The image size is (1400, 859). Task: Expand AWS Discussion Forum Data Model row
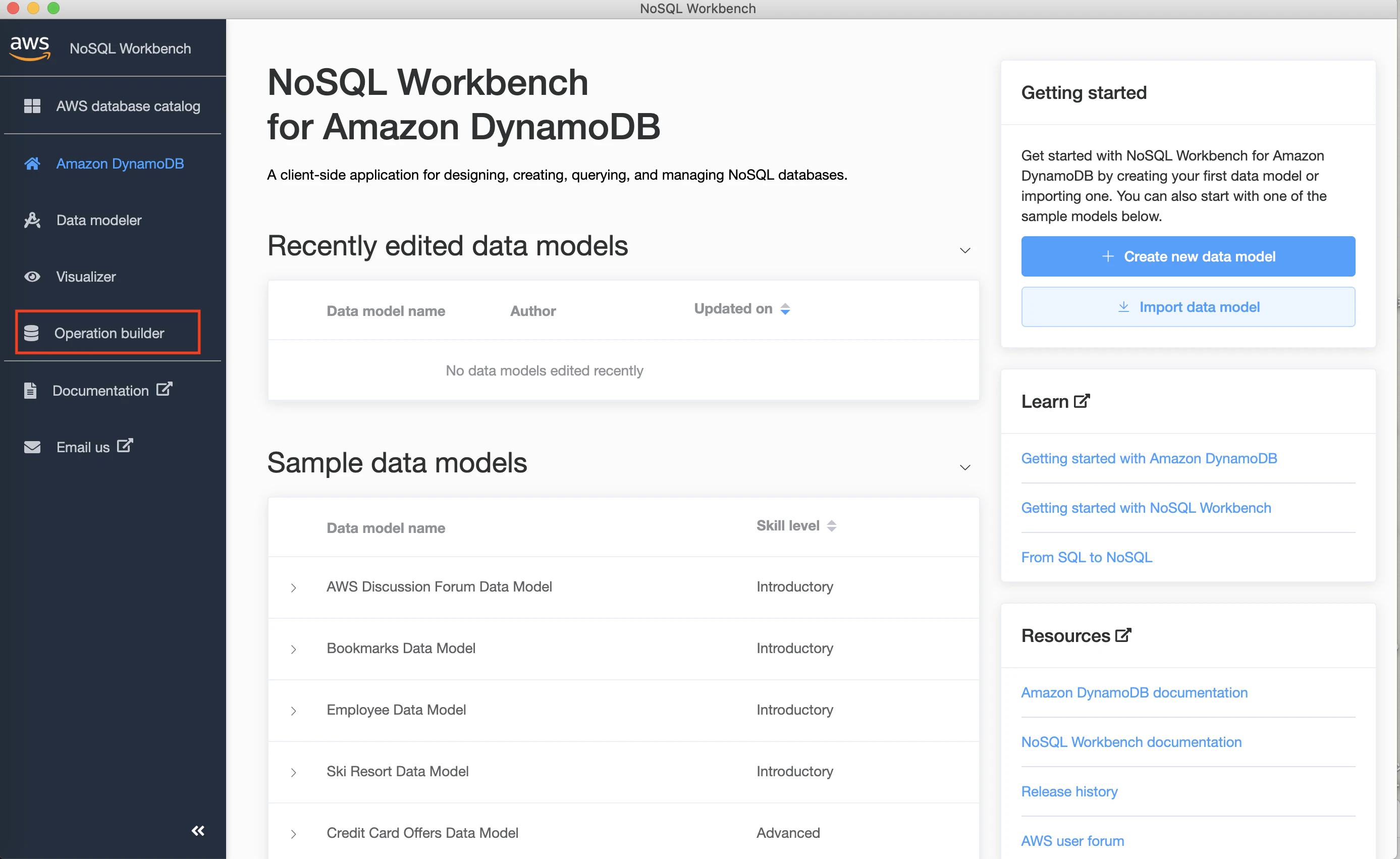click(293, 587)
